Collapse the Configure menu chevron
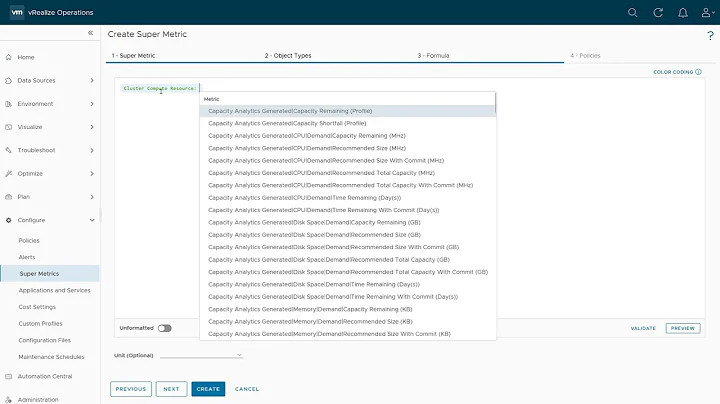The width and height of the screenshot is (720, 404). coord(92,220)
